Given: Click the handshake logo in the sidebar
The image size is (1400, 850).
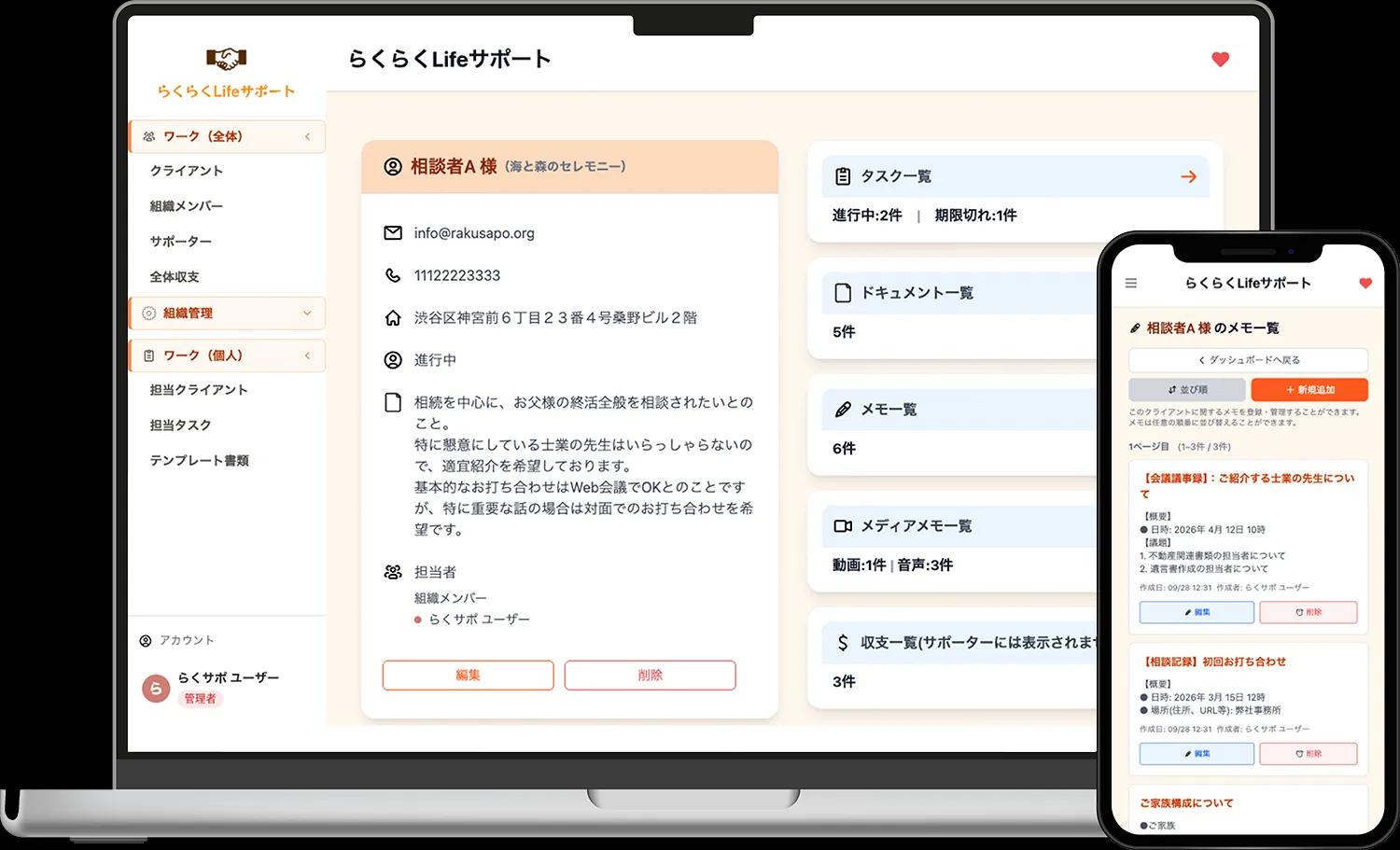Looking at the screenshot, I should 226,60.
